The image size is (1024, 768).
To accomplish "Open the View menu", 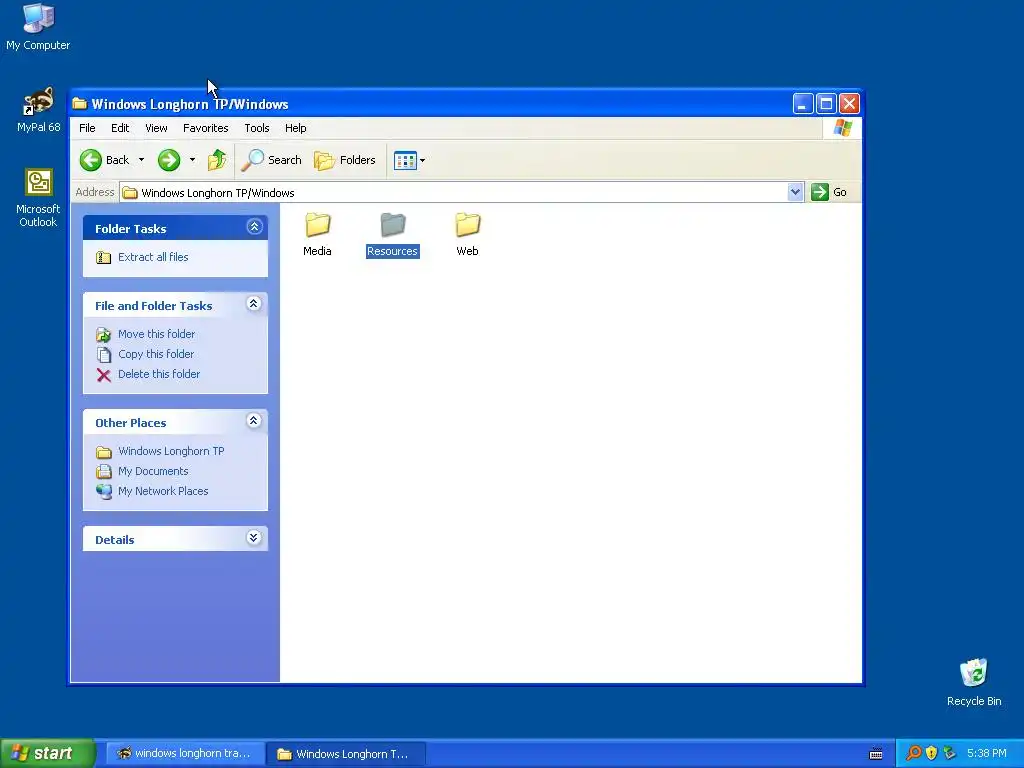I will [156, 128].
